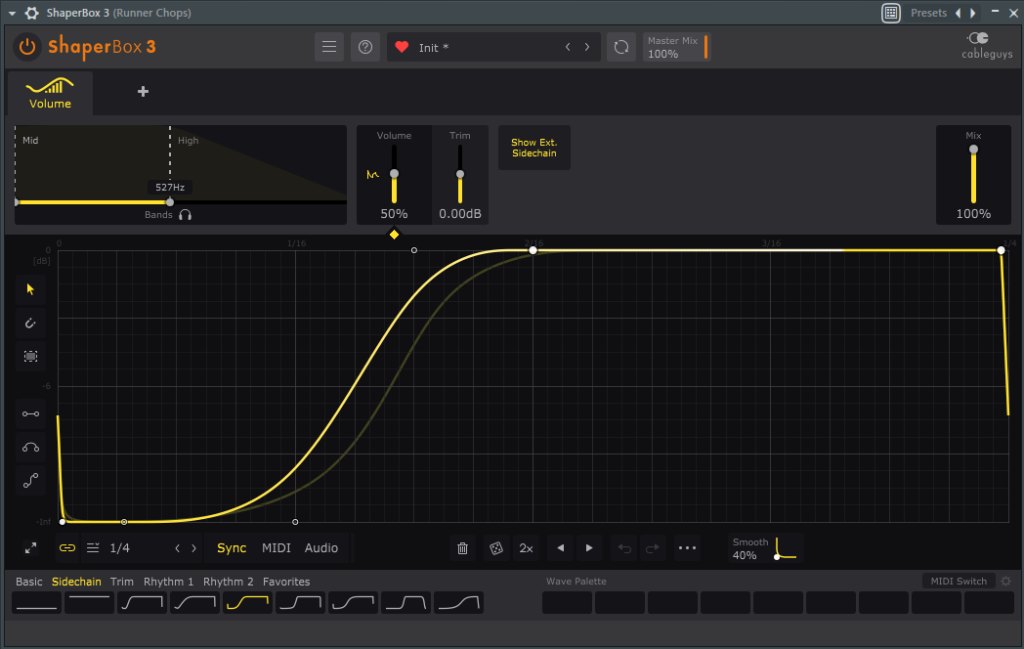The width and height of the screenshot is (1024, 649).
Task: Toggle the link icon beside 1/4
Action: coord(67,548)
